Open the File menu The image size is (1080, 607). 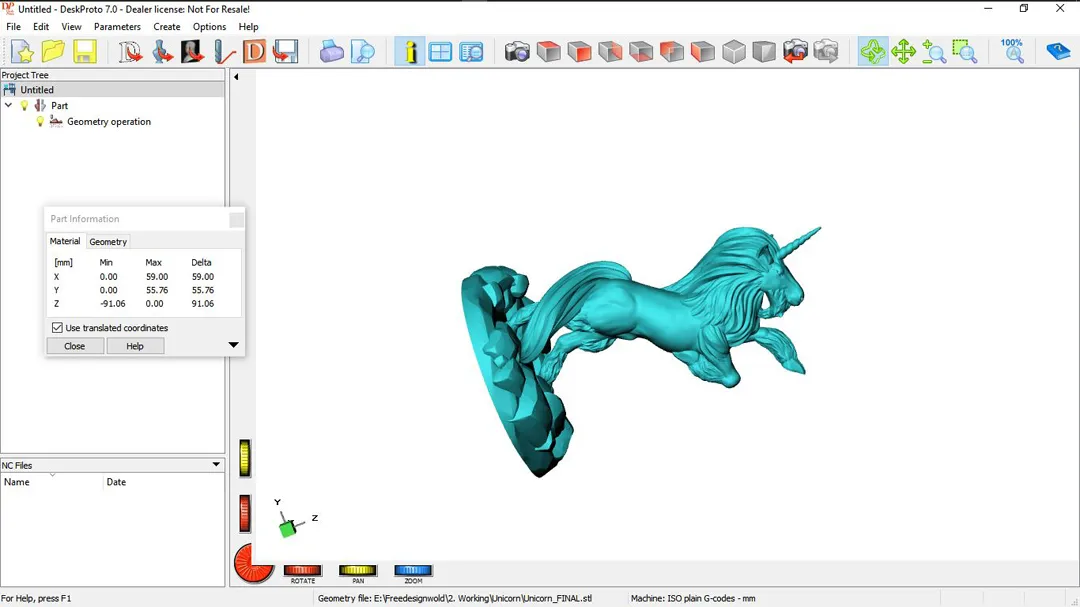click(14, 27)
